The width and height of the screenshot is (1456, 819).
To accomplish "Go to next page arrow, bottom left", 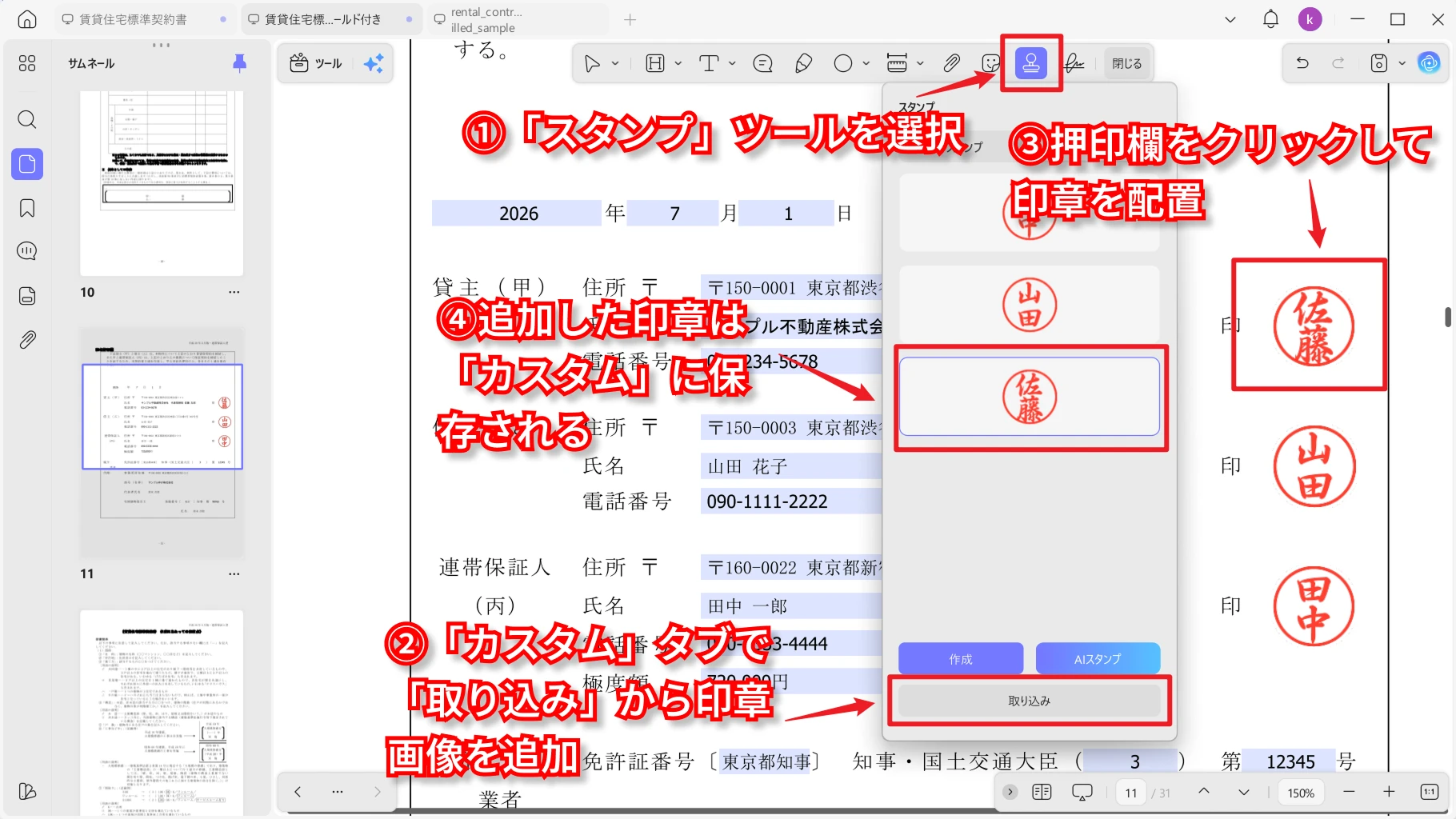I will 378,792.
